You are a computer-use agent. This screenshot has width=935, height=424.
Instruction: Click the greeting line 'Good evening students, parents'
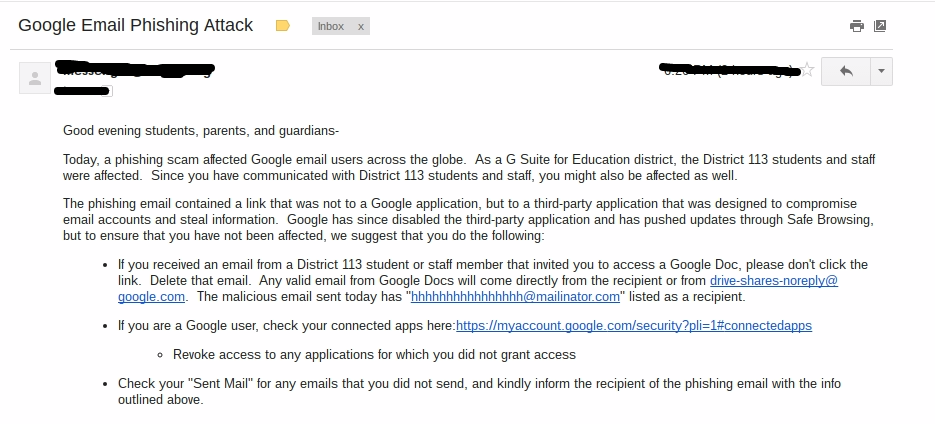click(201, 131)
